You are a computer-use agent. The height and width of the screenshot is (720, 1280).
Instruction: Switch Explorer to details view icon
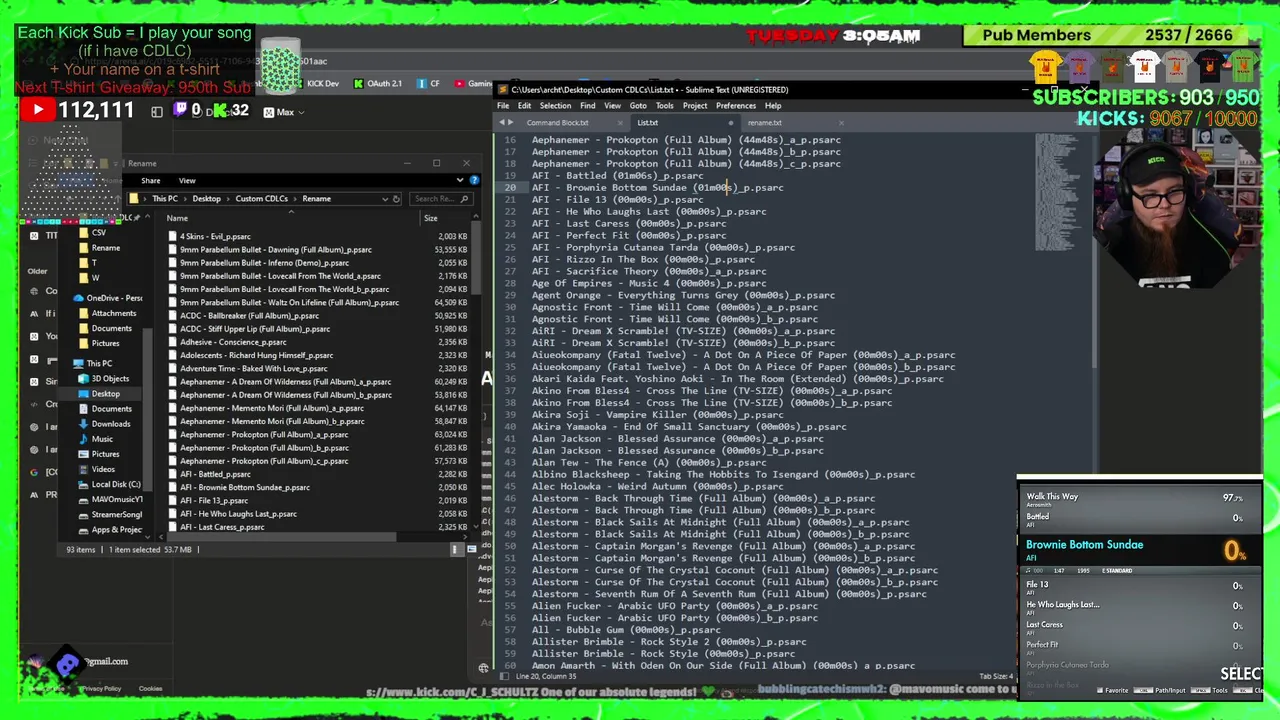456,549
